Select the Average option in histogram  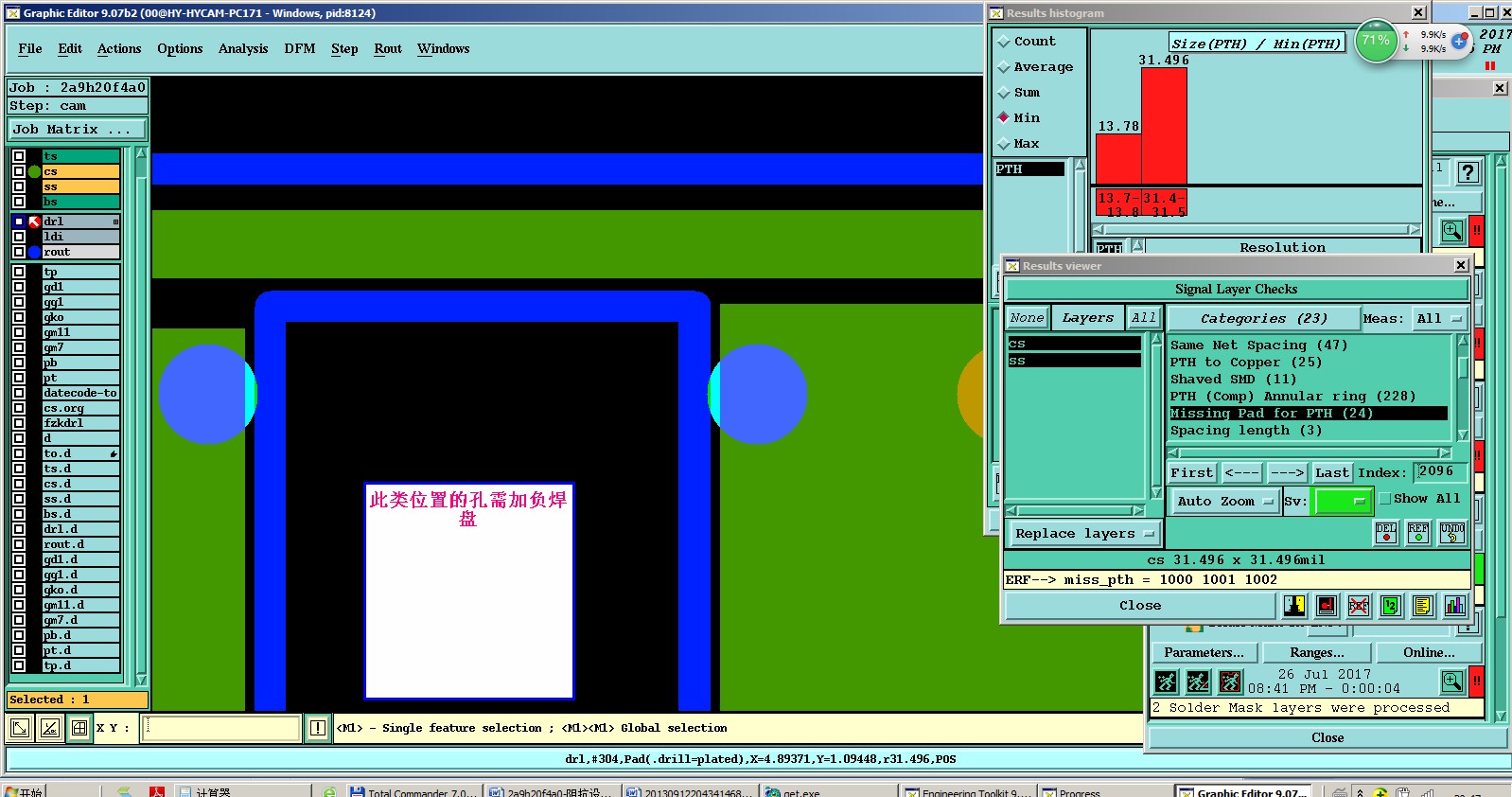[1035, 67]
